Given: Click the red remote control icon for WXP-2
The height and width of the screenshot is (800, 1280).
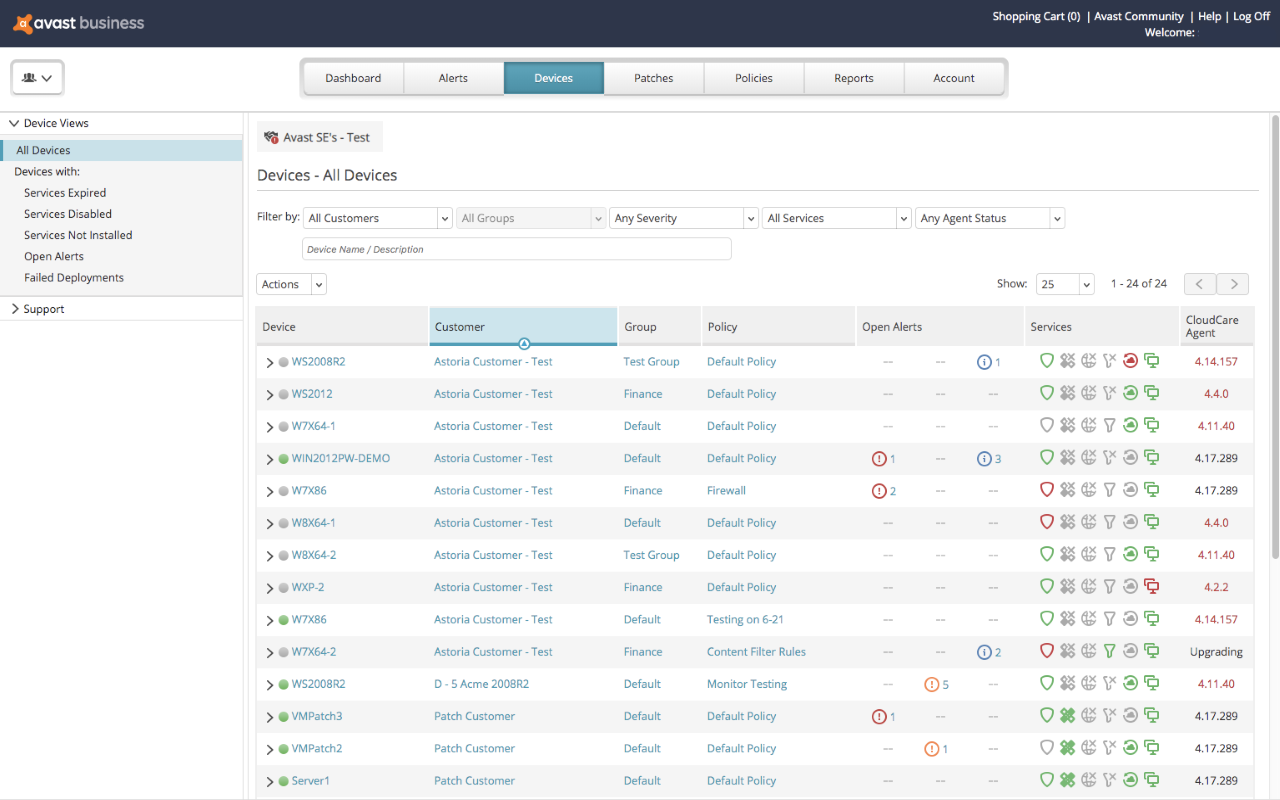Looking at the screenshot, I should click(x=1151, y=586).
